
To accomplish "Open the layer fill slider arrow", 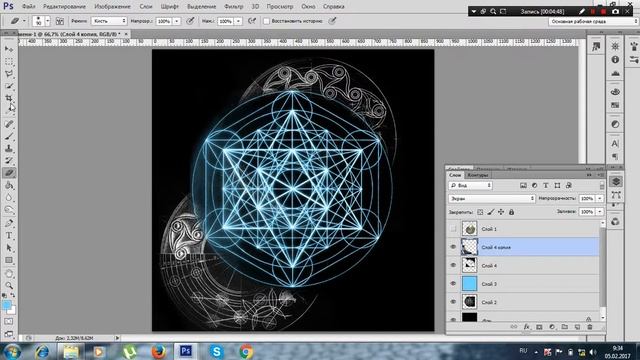I will pos(600,212).
